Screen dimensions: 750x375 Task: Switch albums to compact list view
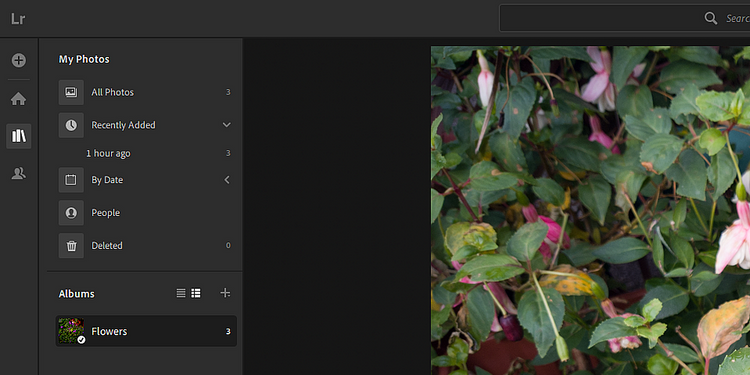181,293
